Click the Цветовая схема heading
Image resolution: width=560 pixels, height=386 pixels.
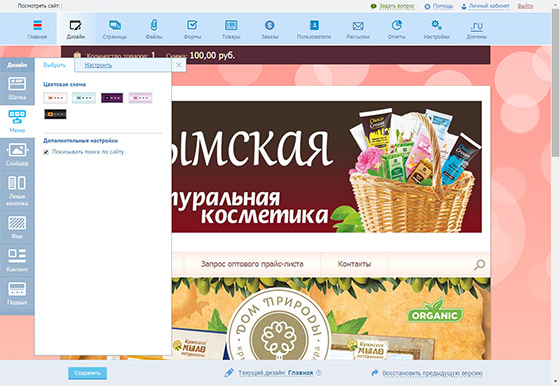coord(64,84)
